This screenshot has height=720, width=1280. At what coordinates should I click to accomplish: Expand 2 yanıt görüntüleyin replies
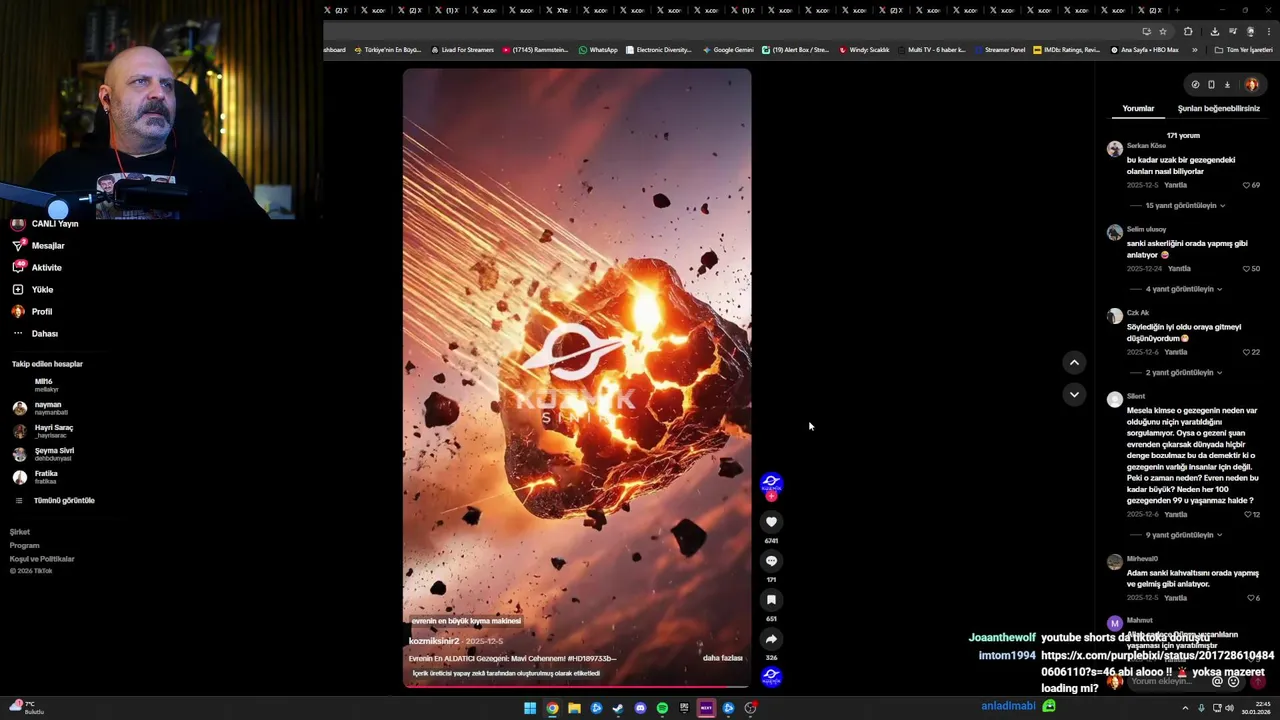1184,373
